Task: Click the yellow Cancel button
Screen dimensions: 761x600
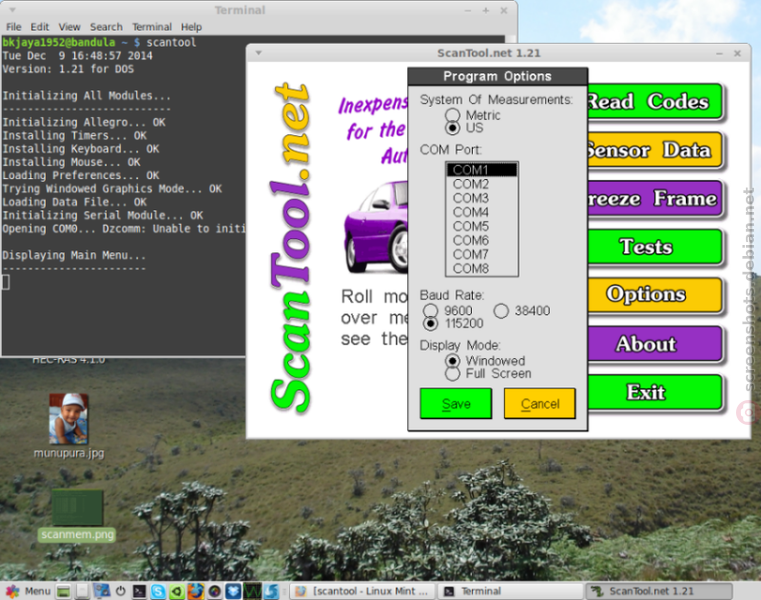Action: pyautogui.click(x=540, y=403)
